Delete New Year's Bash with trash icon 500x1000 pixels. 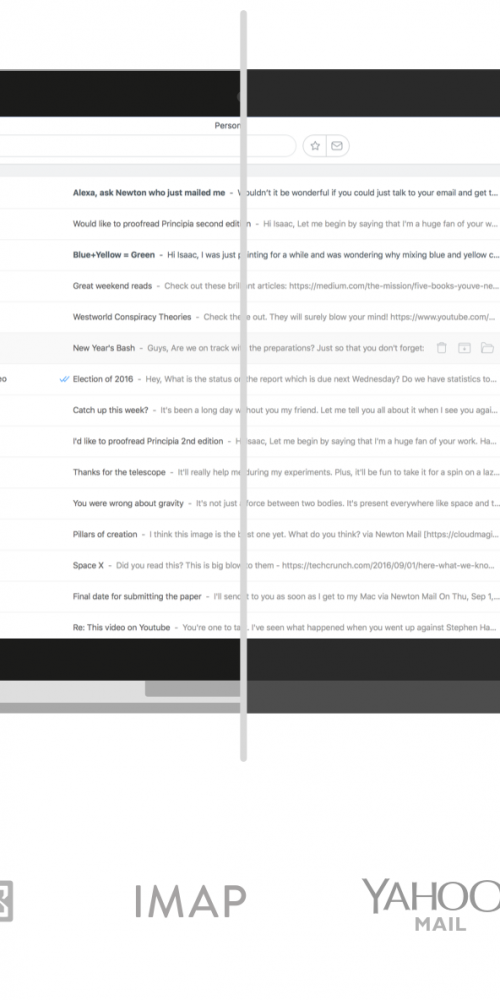point(441,348)
